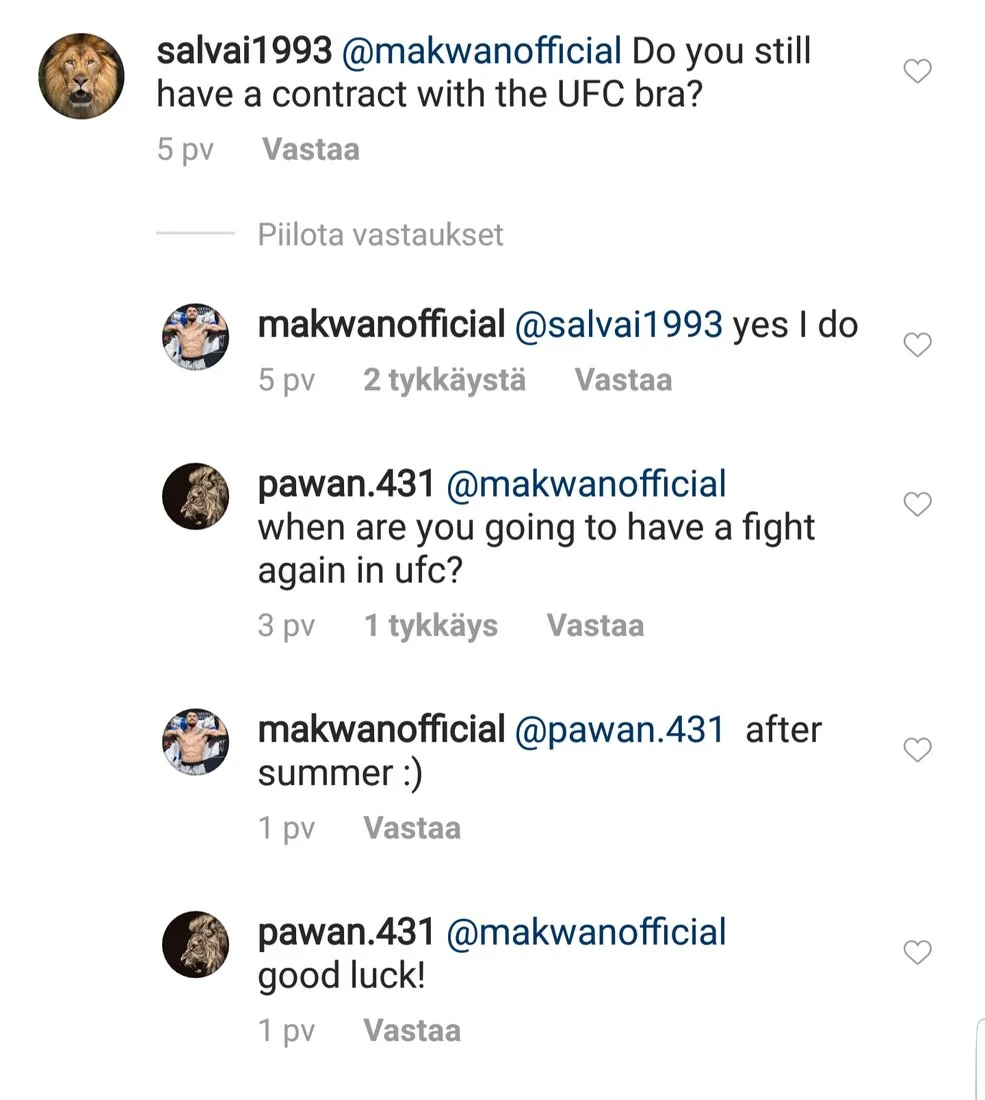Open makwanofficial's avatar beside "after summer"

tap(196, 742)
